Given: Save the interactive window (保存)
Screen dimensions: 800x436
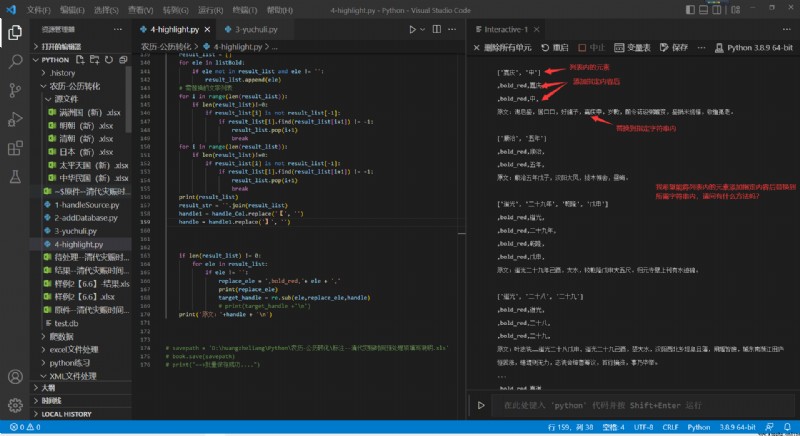Looking at the screenshot, I should (673, 47).
